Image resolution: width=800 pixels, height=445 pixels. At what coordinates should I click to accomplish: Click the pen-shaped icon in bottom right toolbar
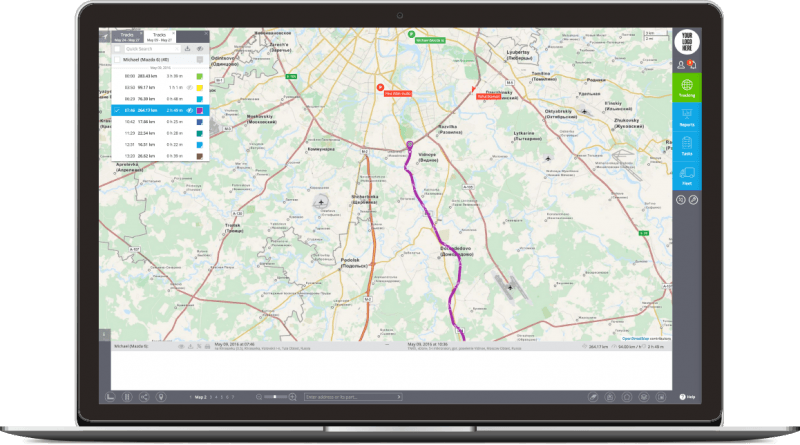(x=593, y=397)
